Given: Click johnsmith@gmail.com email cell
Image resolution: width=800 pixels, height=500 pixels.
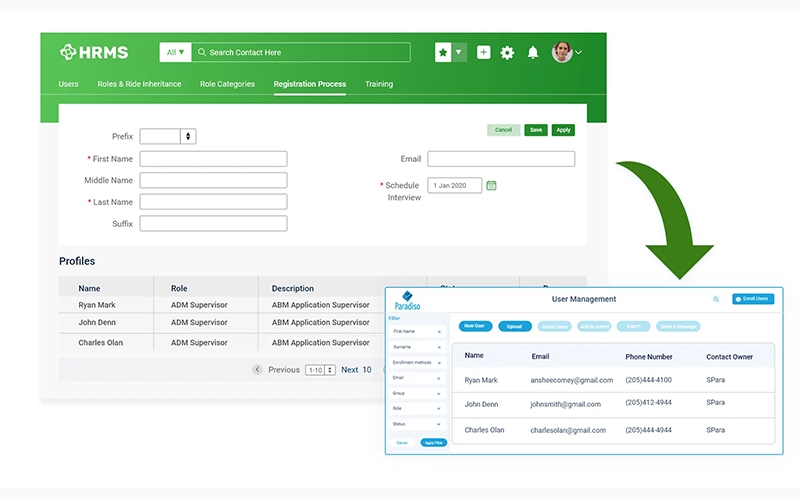Looking at the screenshot, I should click(565, 404).
